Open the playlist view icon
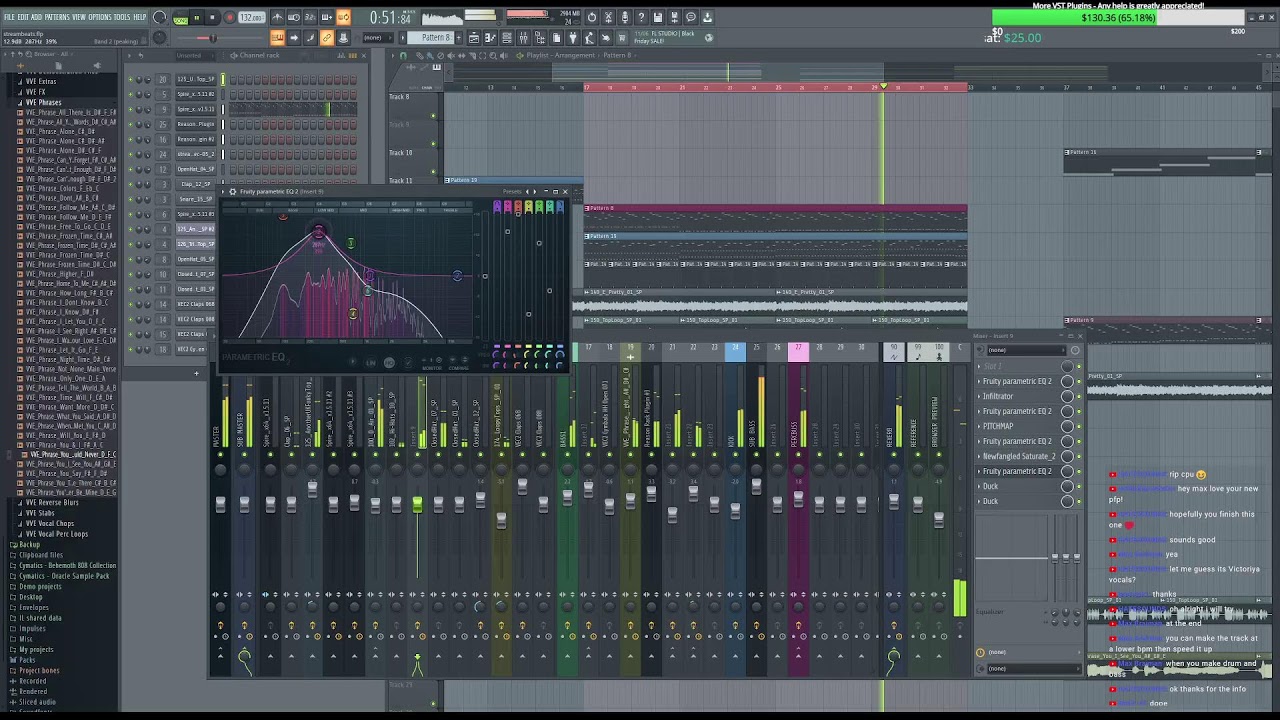Viewport: 1280px width, 720px height. [x=474, y=38]
